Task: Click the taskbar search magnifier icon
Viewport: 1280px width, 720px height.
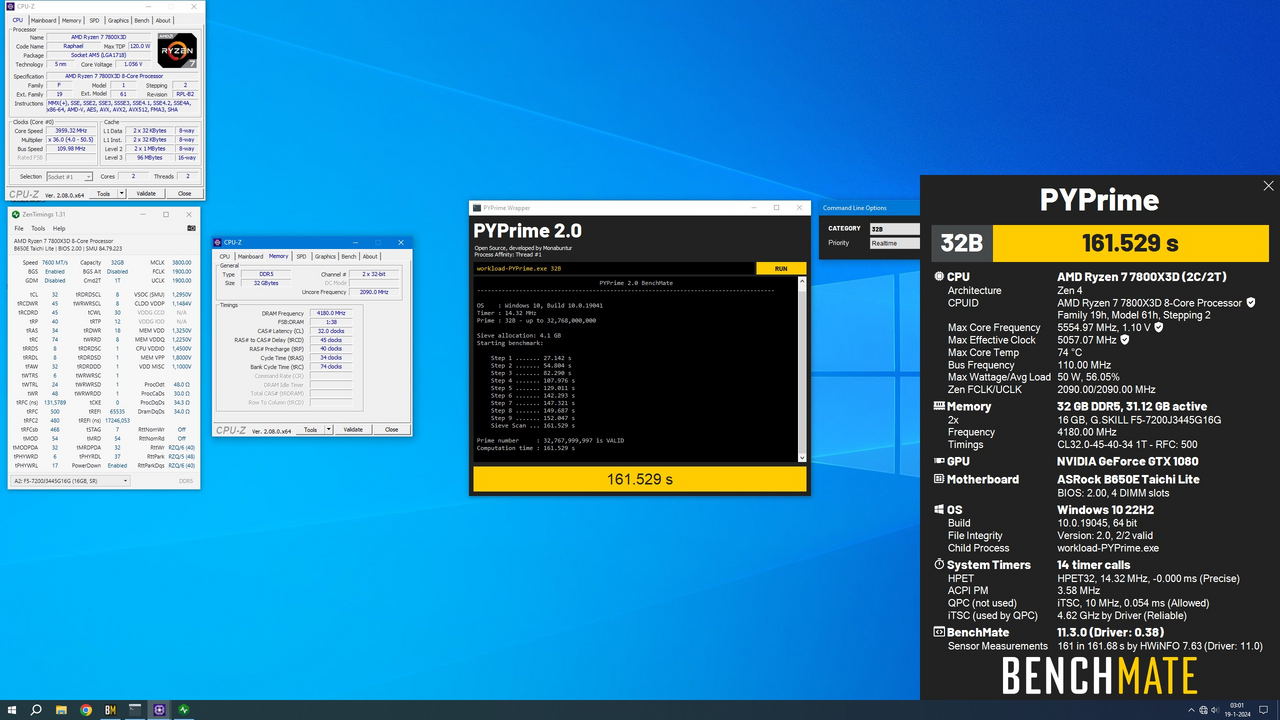Action: point(36,710)
